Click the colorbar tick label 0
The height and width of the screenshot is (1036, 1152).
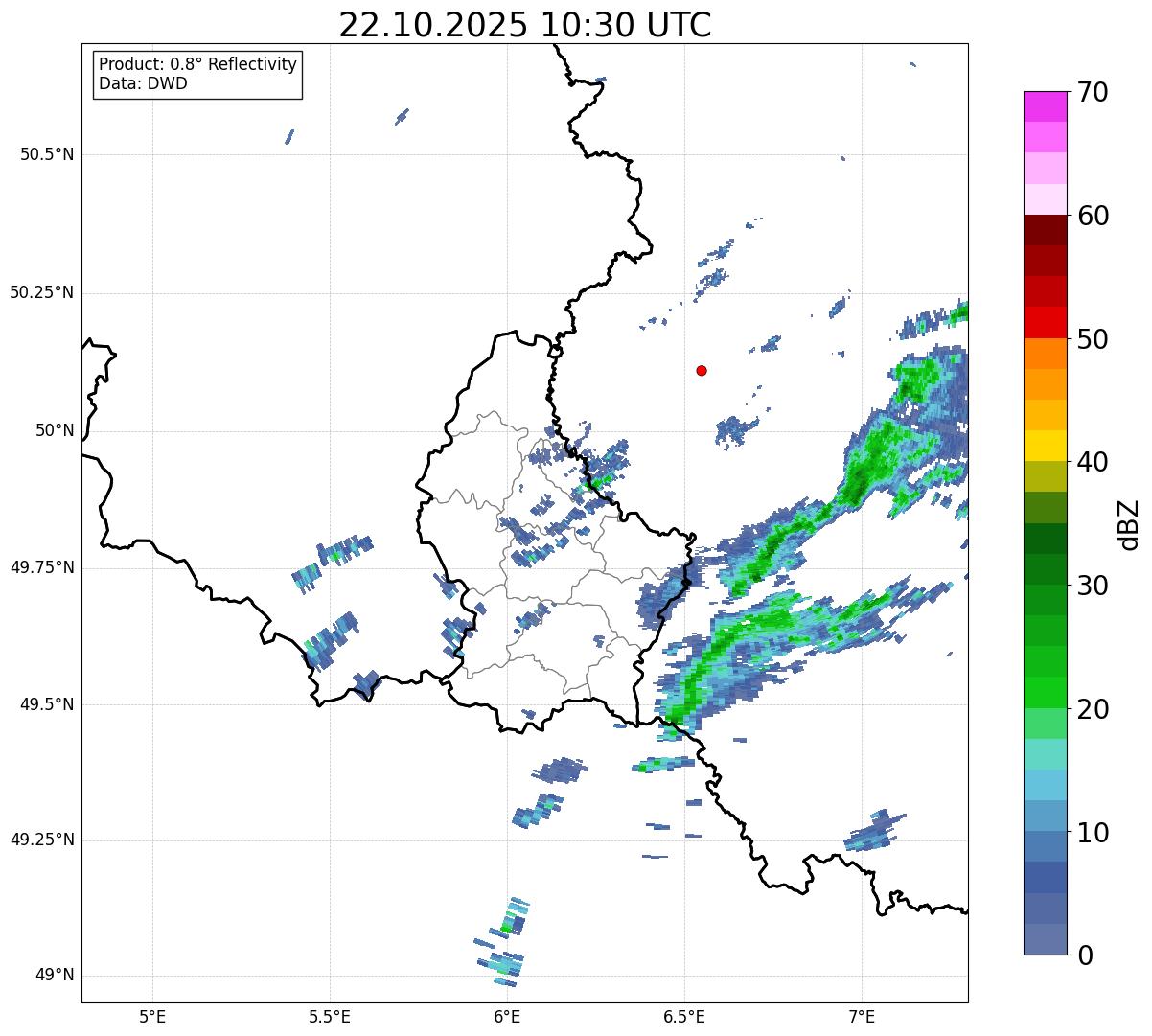tap(1085, 955)
